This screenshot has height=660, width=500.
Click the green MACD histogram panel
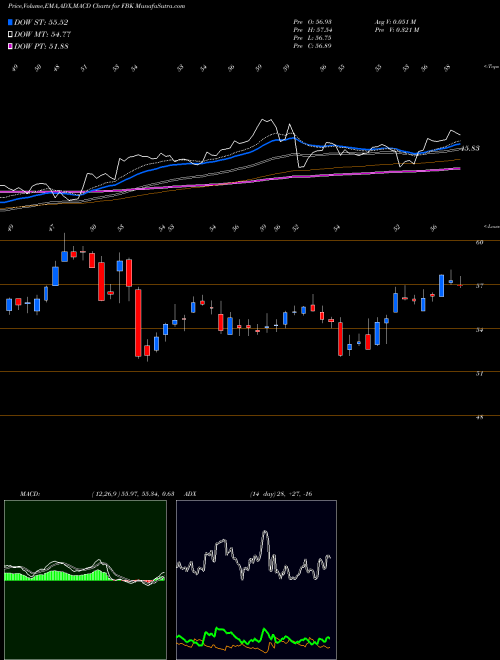(85, 580)
